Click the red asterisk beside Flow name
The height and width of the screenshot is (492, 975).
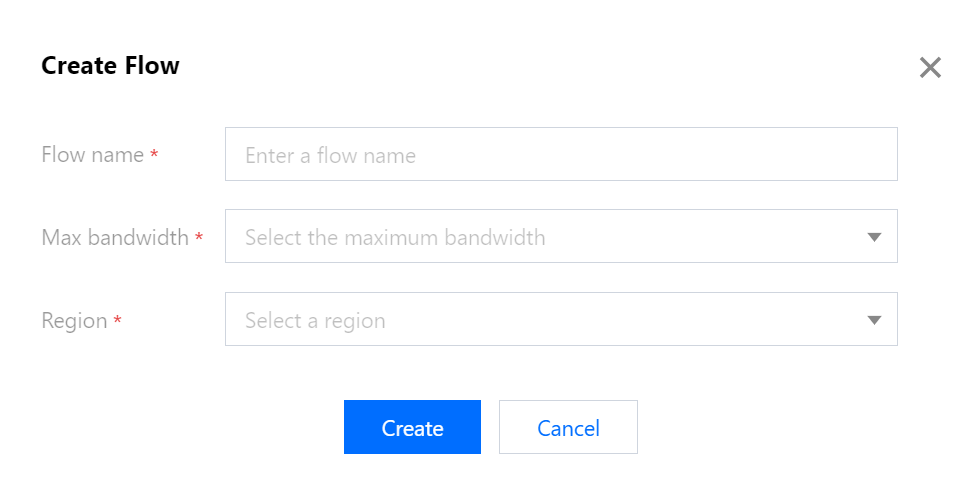tap(154, 156)
